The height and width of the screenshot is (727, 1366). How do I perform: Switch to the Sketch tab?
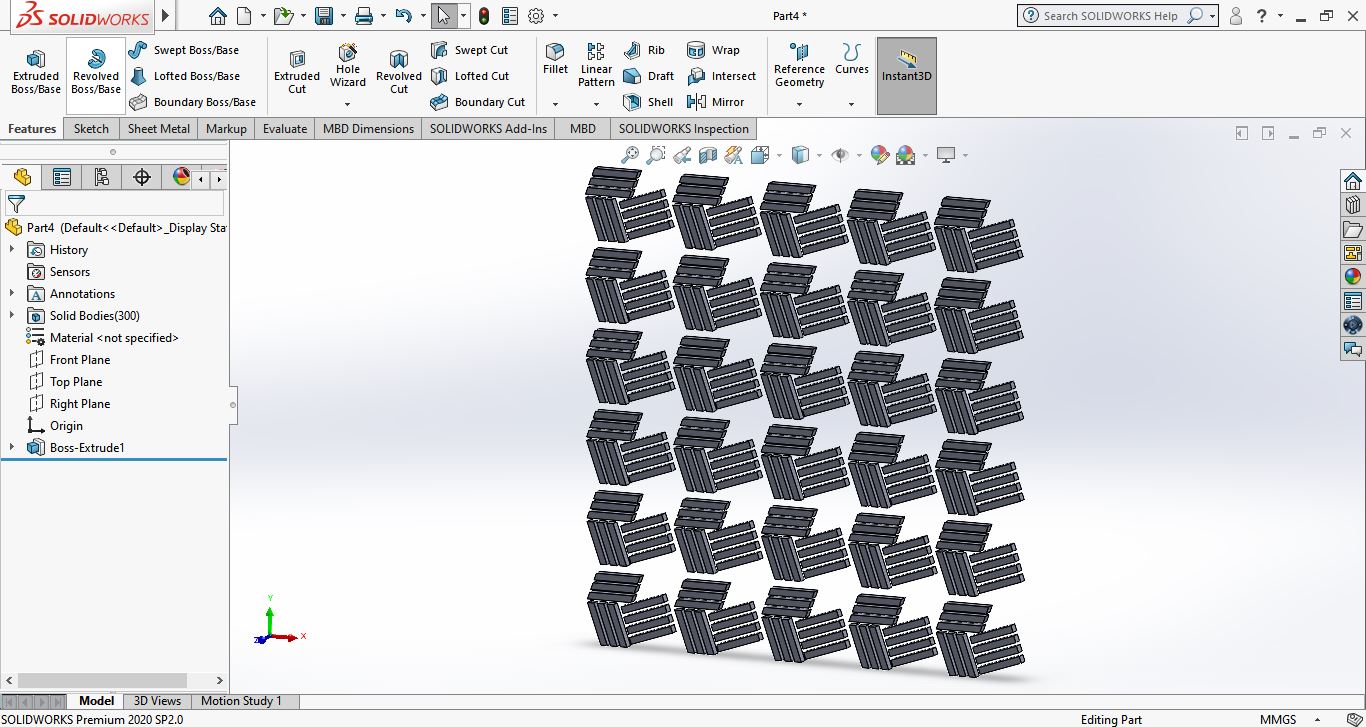pos(91,129)
